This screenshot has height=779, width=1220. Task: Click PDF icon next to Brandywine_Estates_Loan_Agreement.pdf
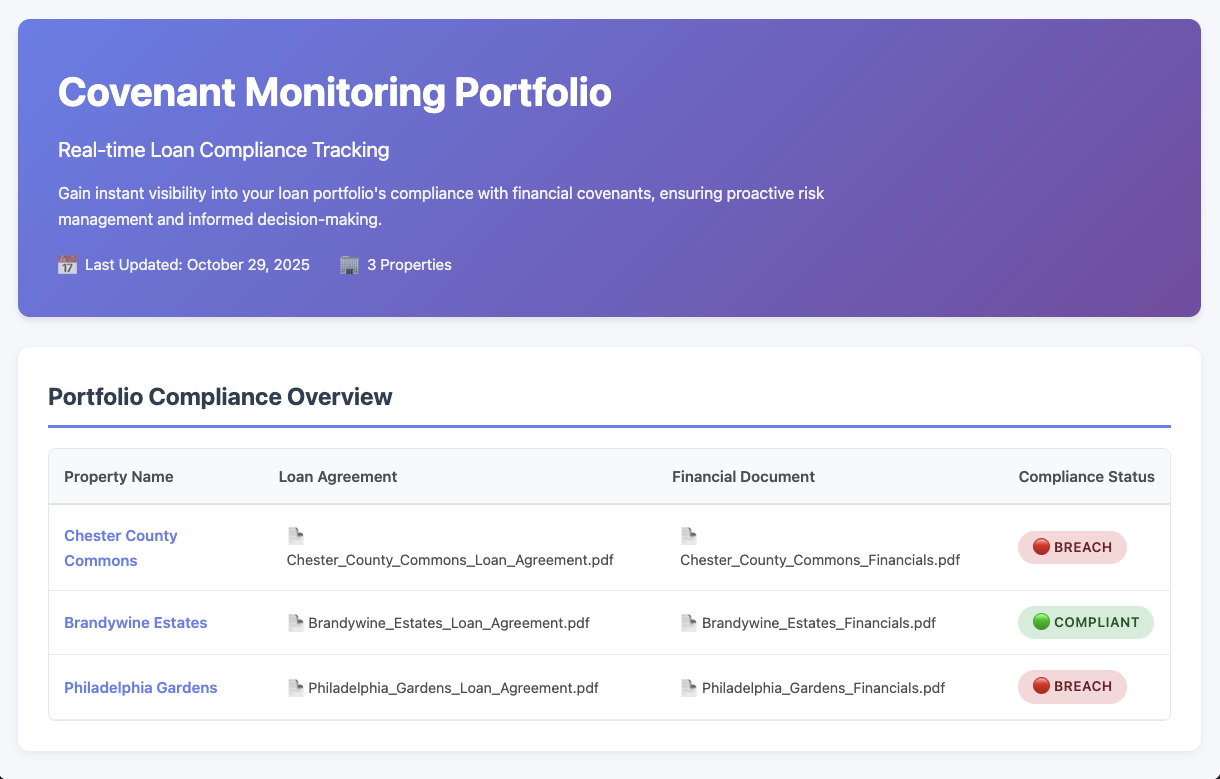(x=295, y=622)
